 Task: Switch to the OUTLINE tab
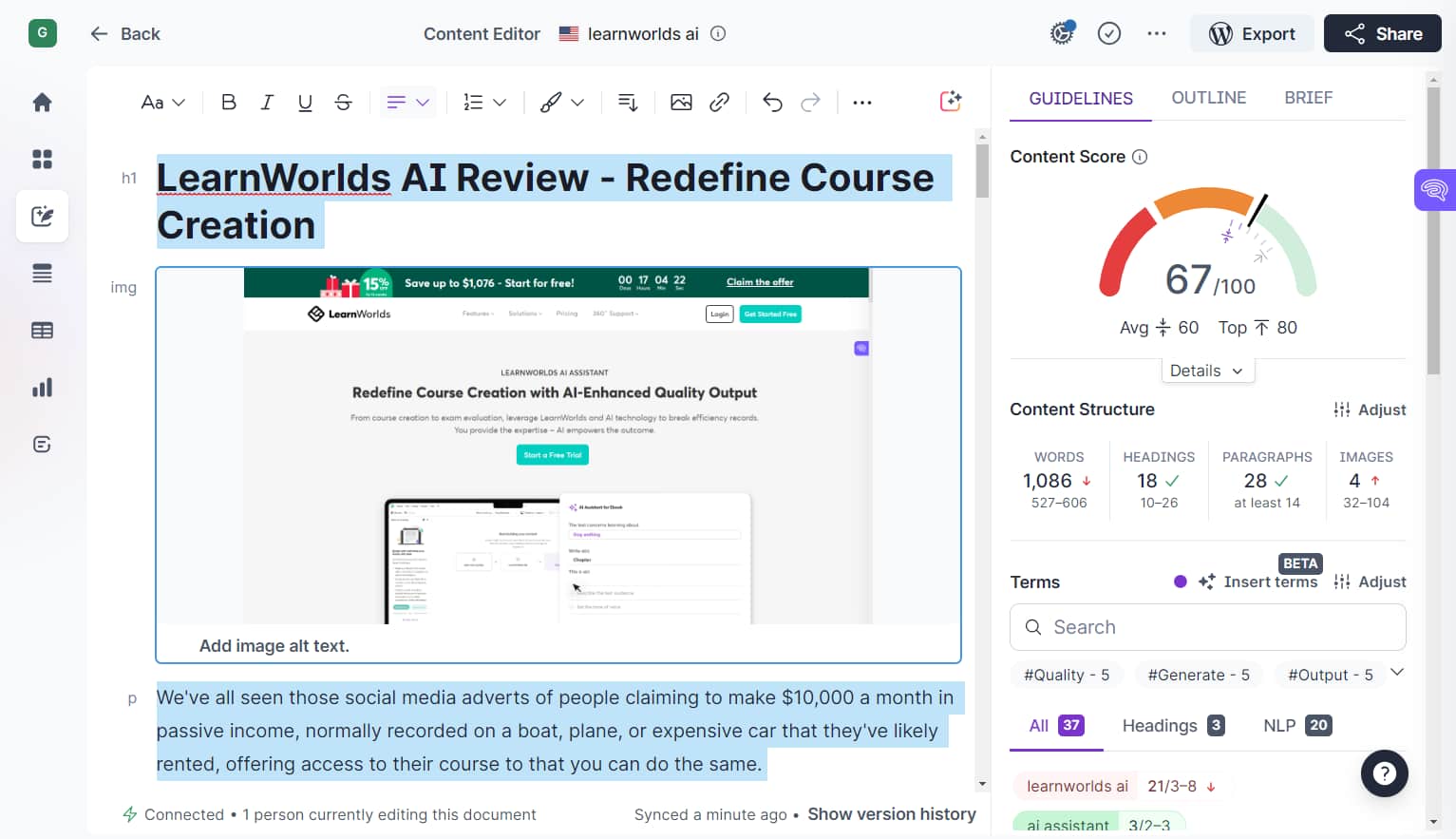tap(1208, 98)
